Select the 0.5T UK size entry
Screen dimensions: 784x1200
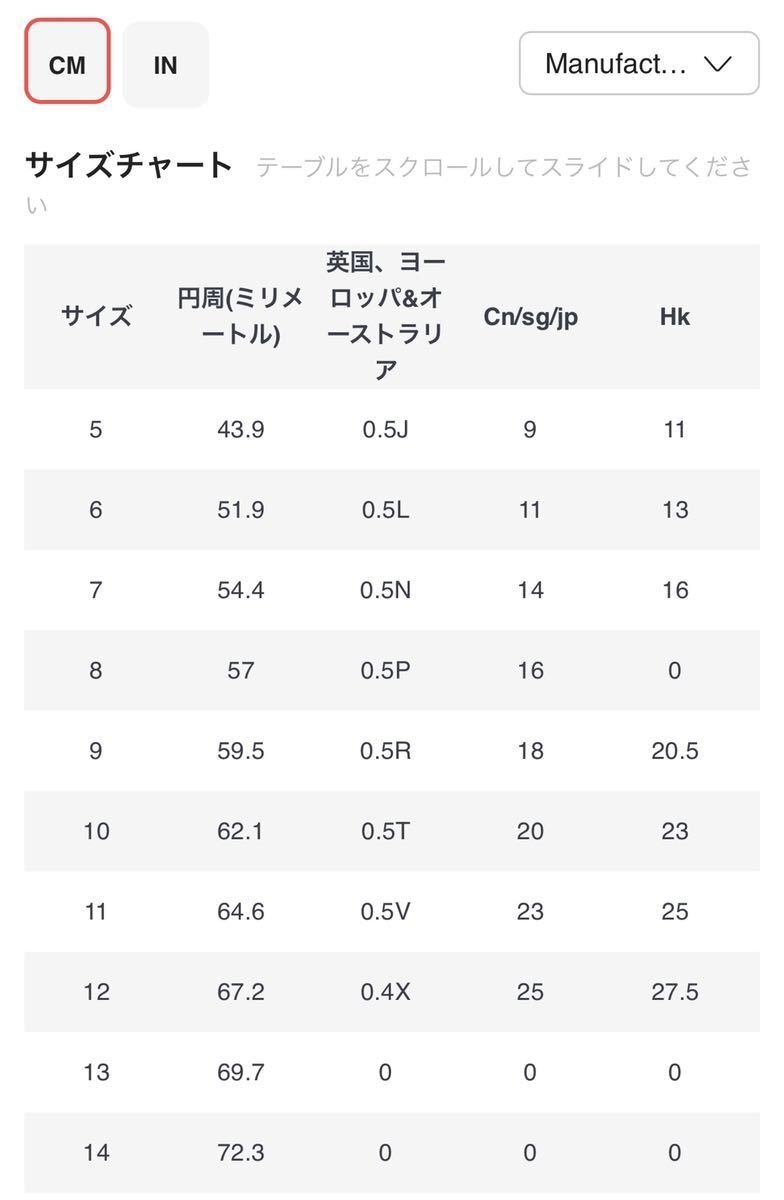pos(384,831)
